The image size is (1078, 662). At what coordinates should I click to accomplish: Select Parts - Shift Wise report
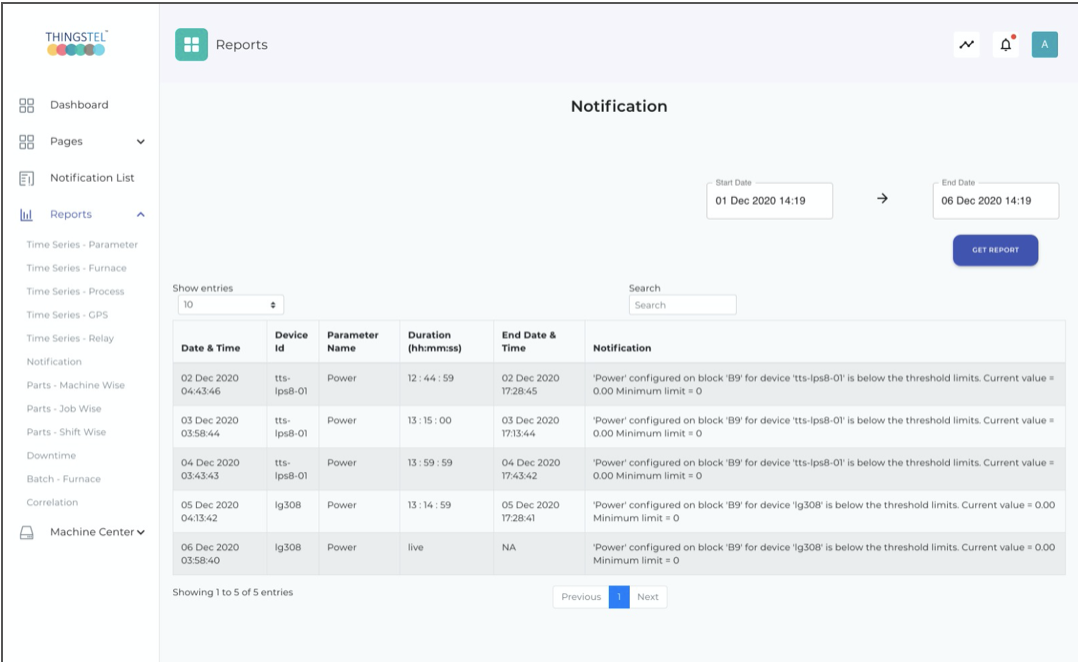coord(66,432)
